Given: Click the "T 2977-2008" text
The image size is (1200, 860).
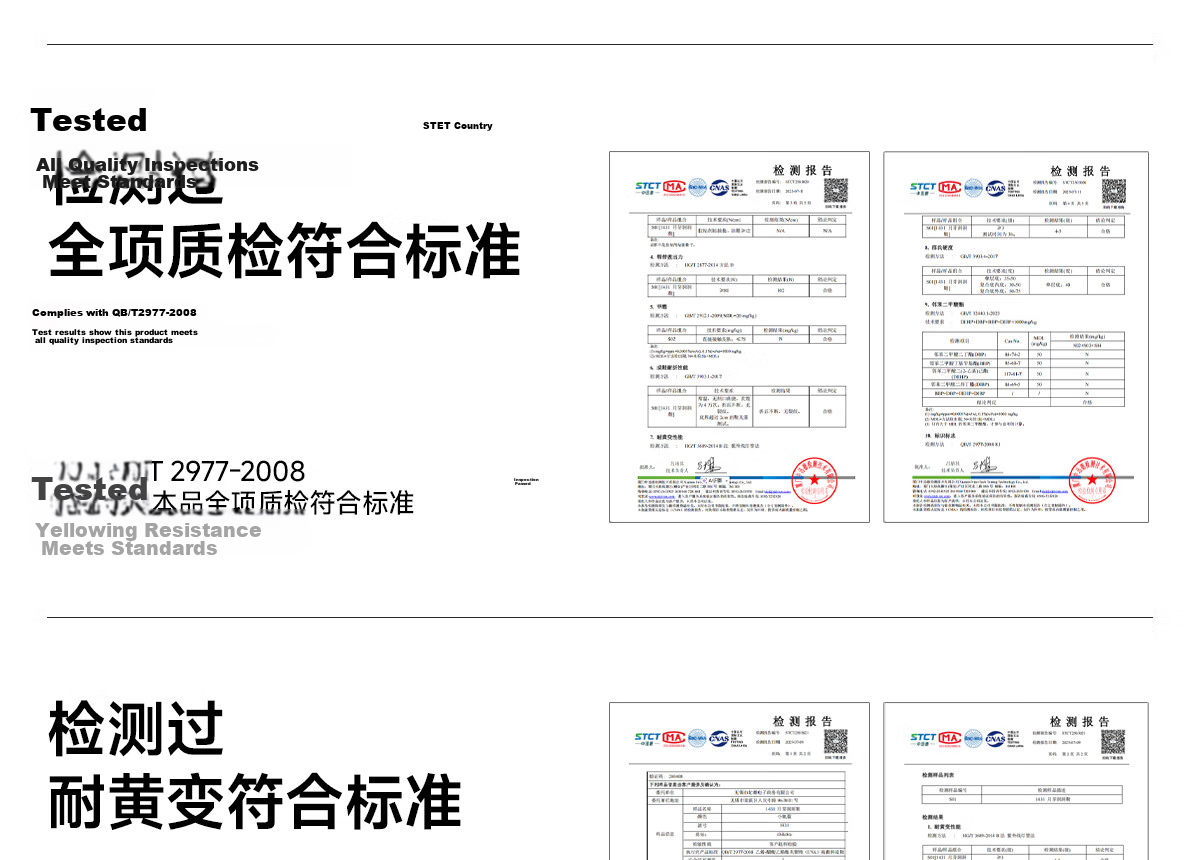Looking at the screenshot, I should coord(227,471).
